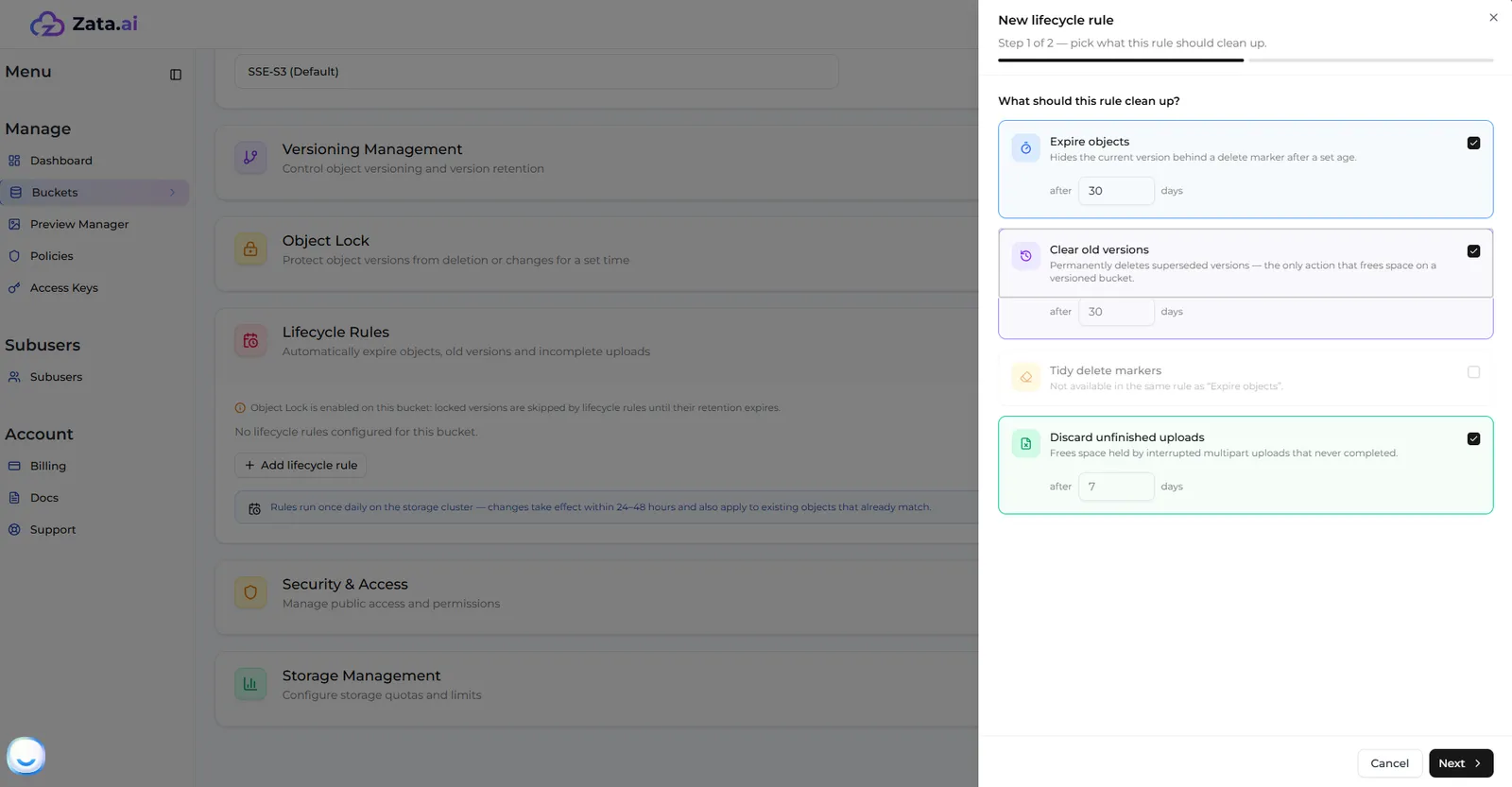Click the Expire objects days input field
Viewport: 1512px width, 787px height.
(1116, 191)
